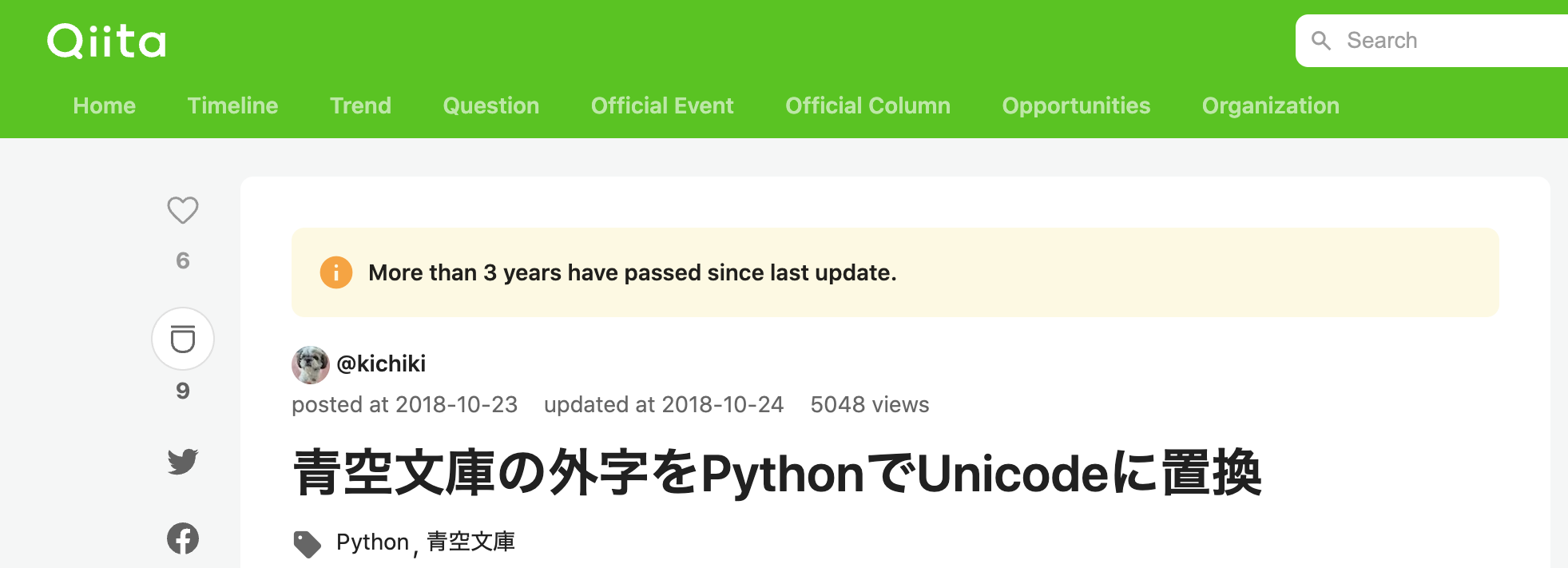Open the Home tab

(x=105, y=105)
